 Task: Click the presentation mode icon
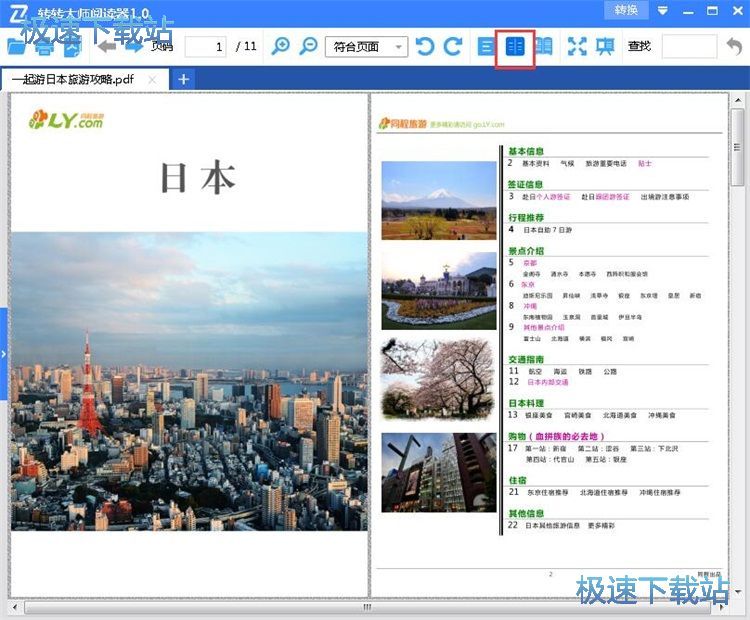click(605, 46)
